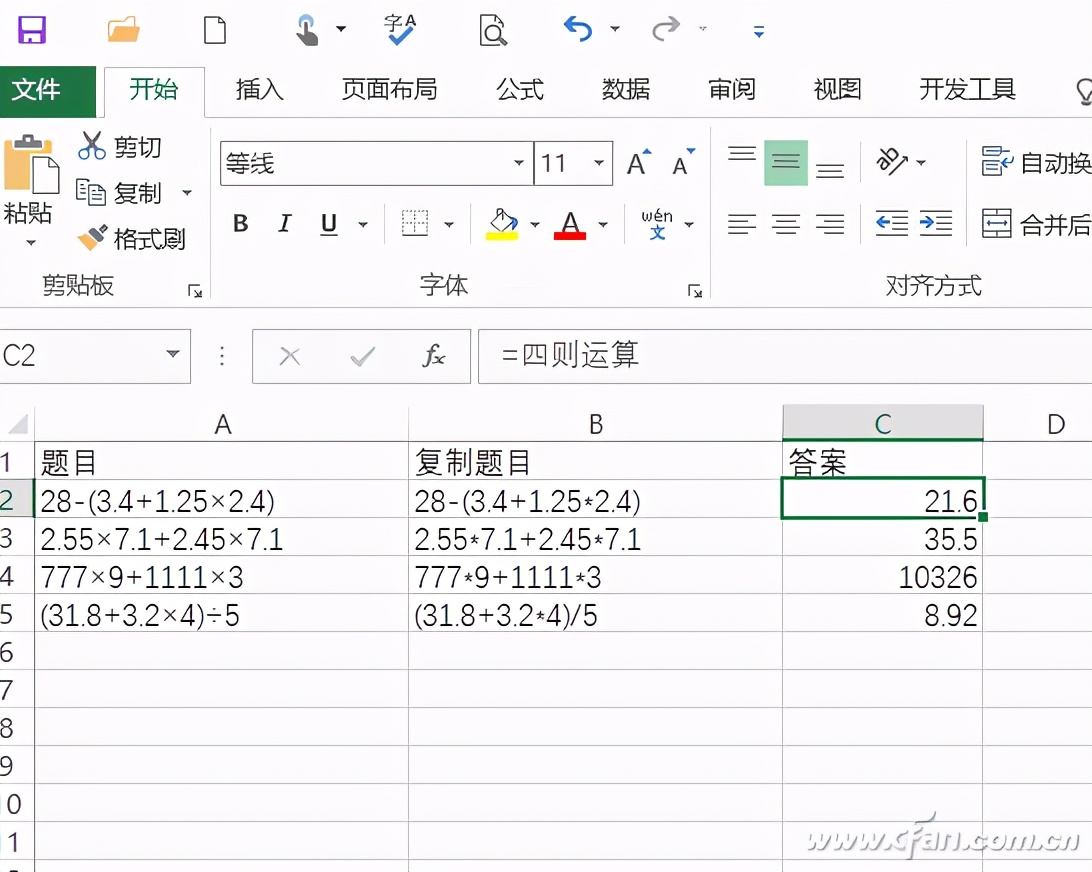Click the Spelling check icon
The width and height of the screenshot is (1092, 872).
[x=400, y=30]
